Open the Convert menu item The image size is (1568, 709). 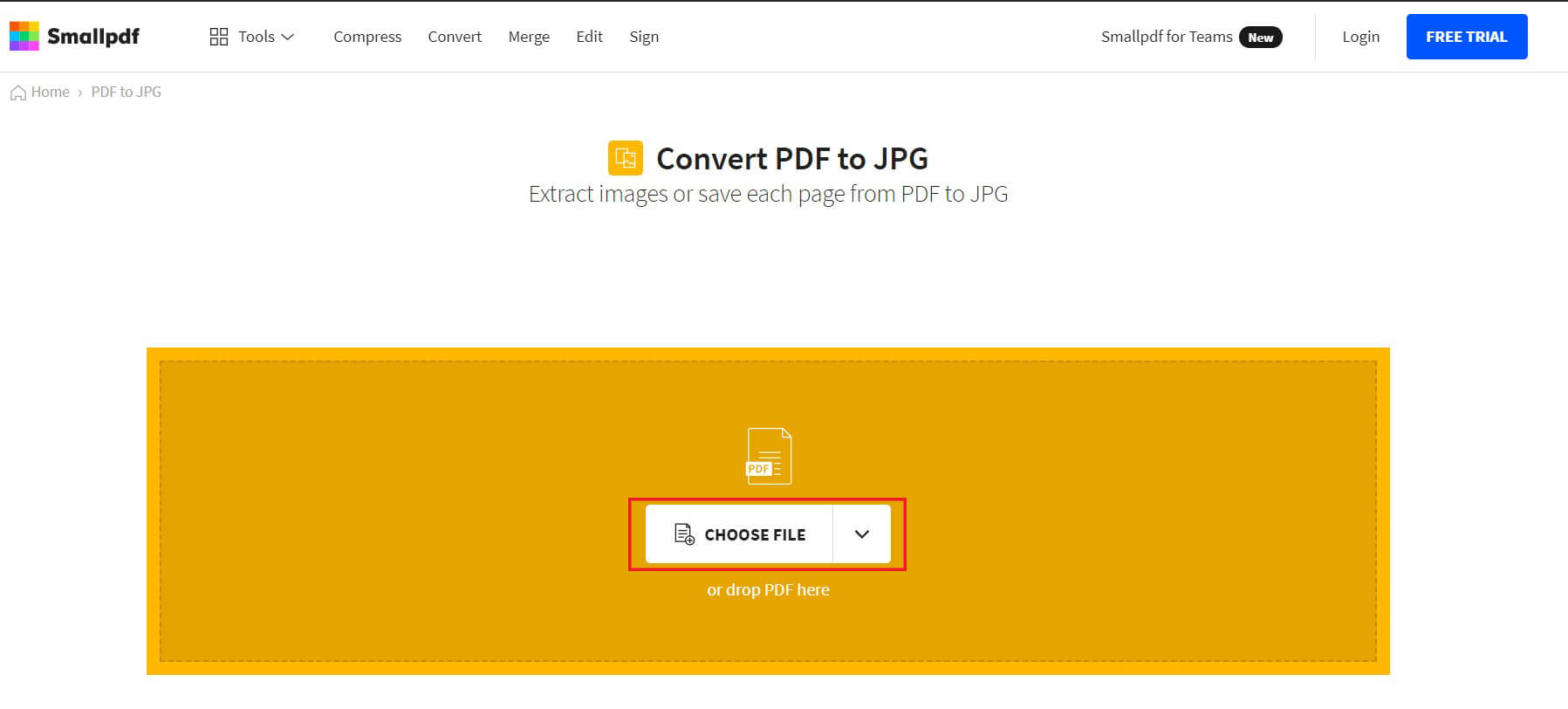(455, 37)
